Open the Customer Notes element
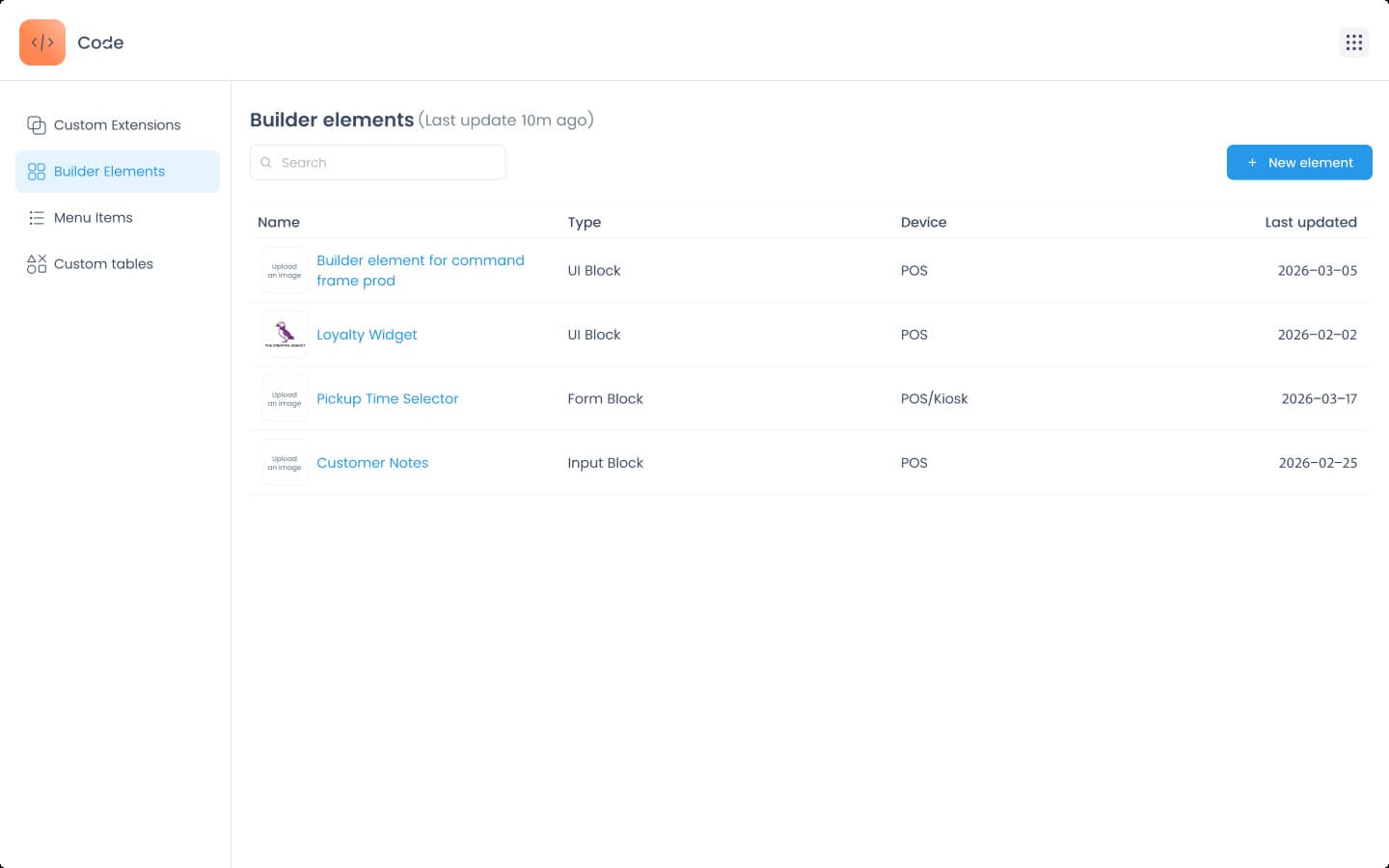This screenshot has height=868, width=1389. click(x=372, y=463)
